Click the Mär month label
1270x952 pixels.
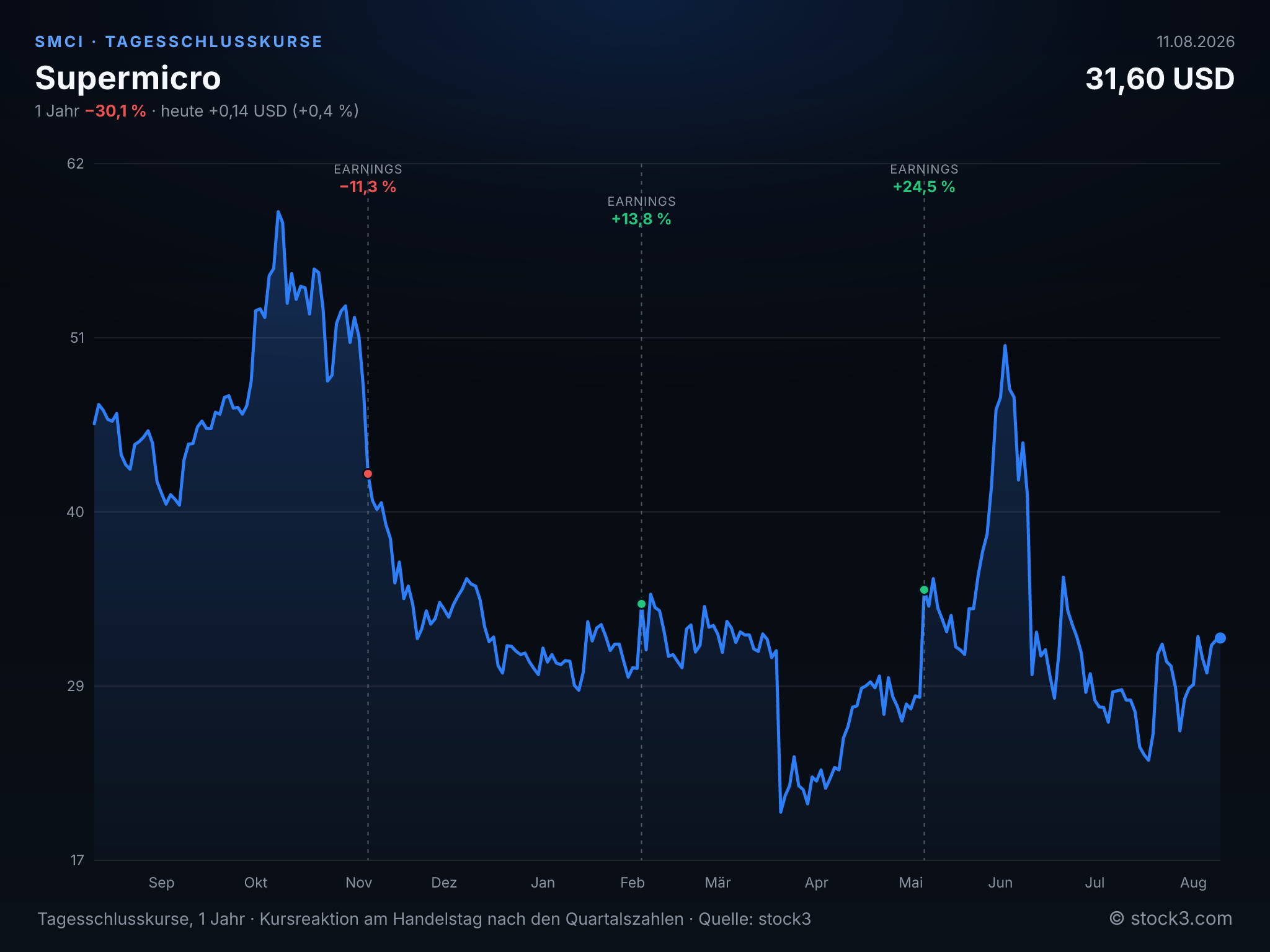pyautogui.click(x=718, y=883)
